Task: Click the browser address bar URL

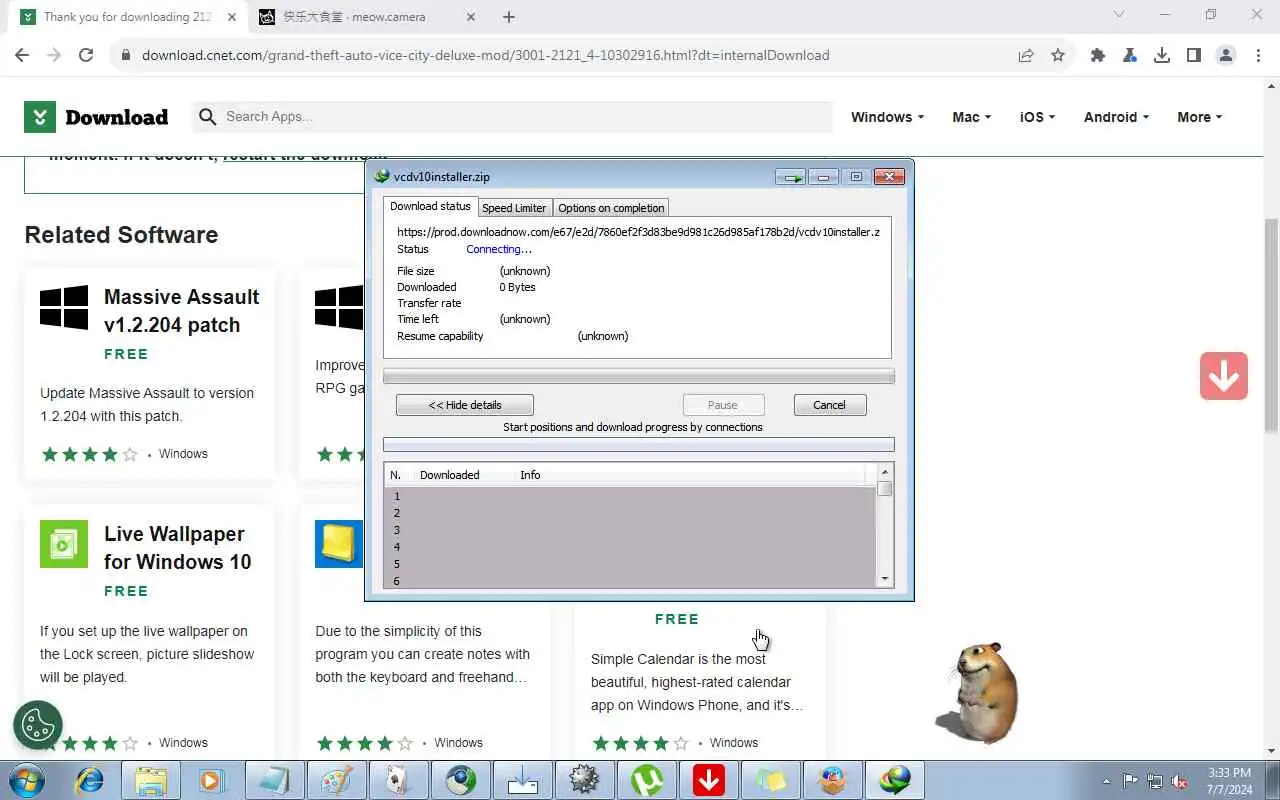Action: point(486,55)
